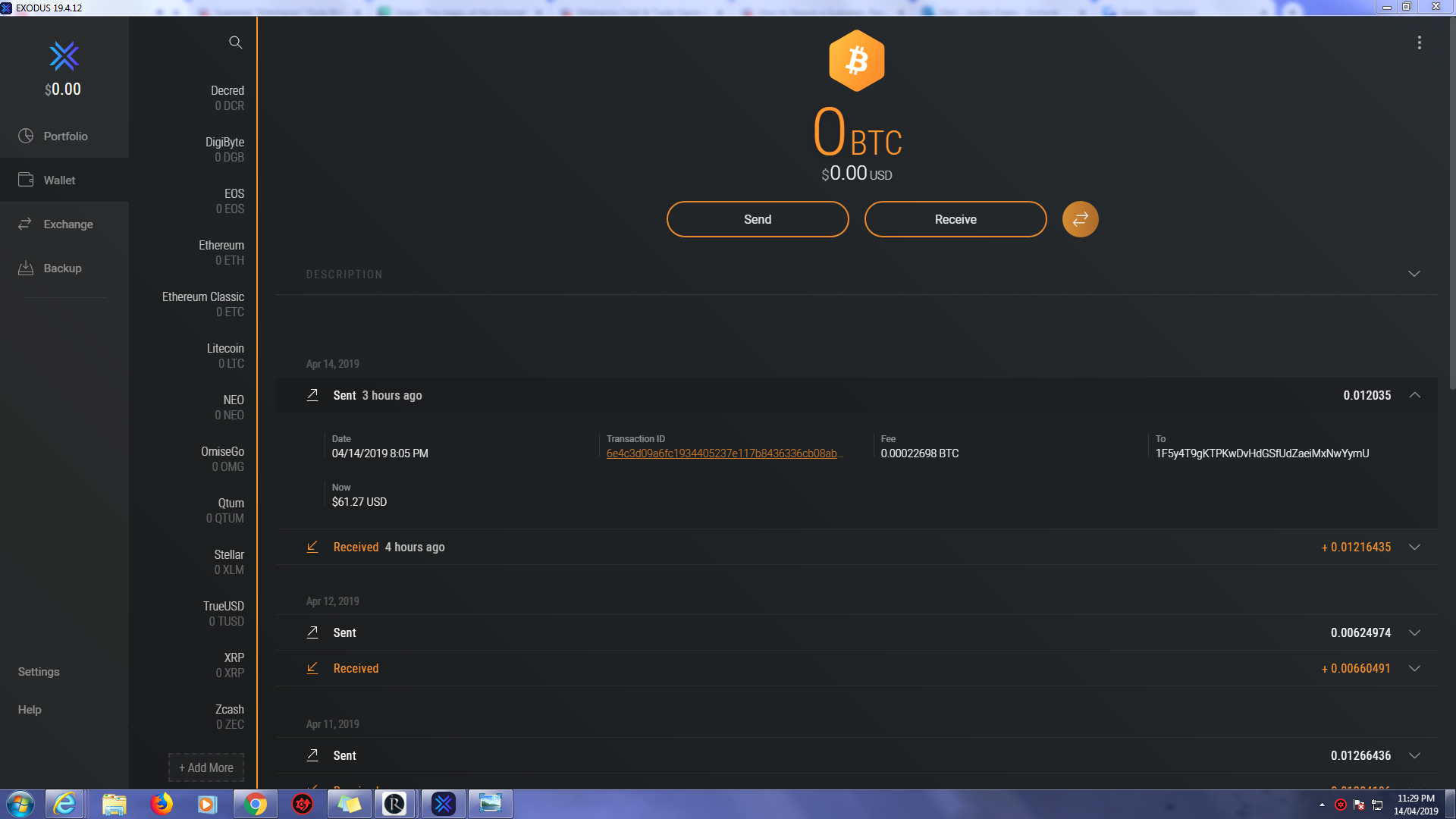Click the search magnifier icon

click(x=235, y=42)
